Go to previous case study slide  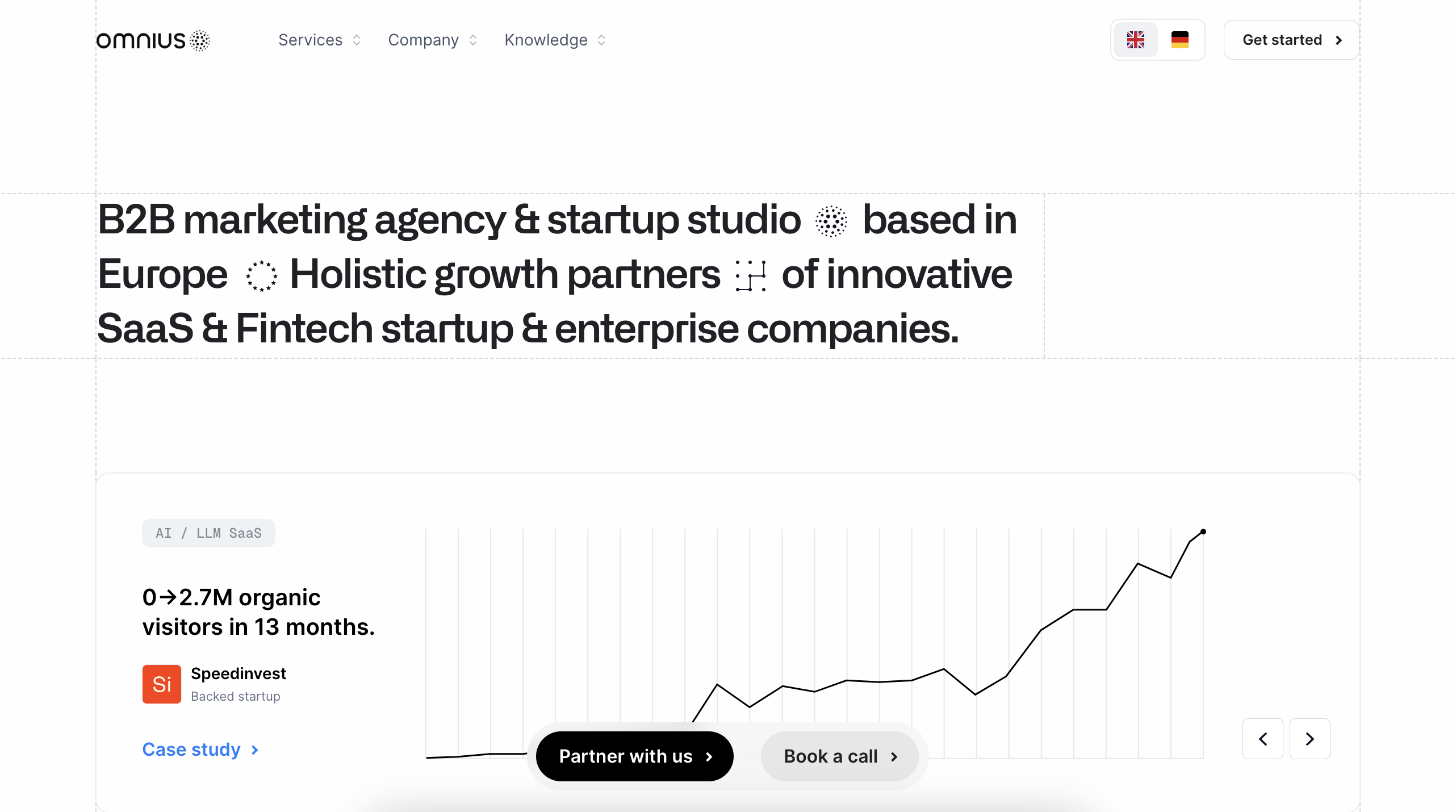1262,739
